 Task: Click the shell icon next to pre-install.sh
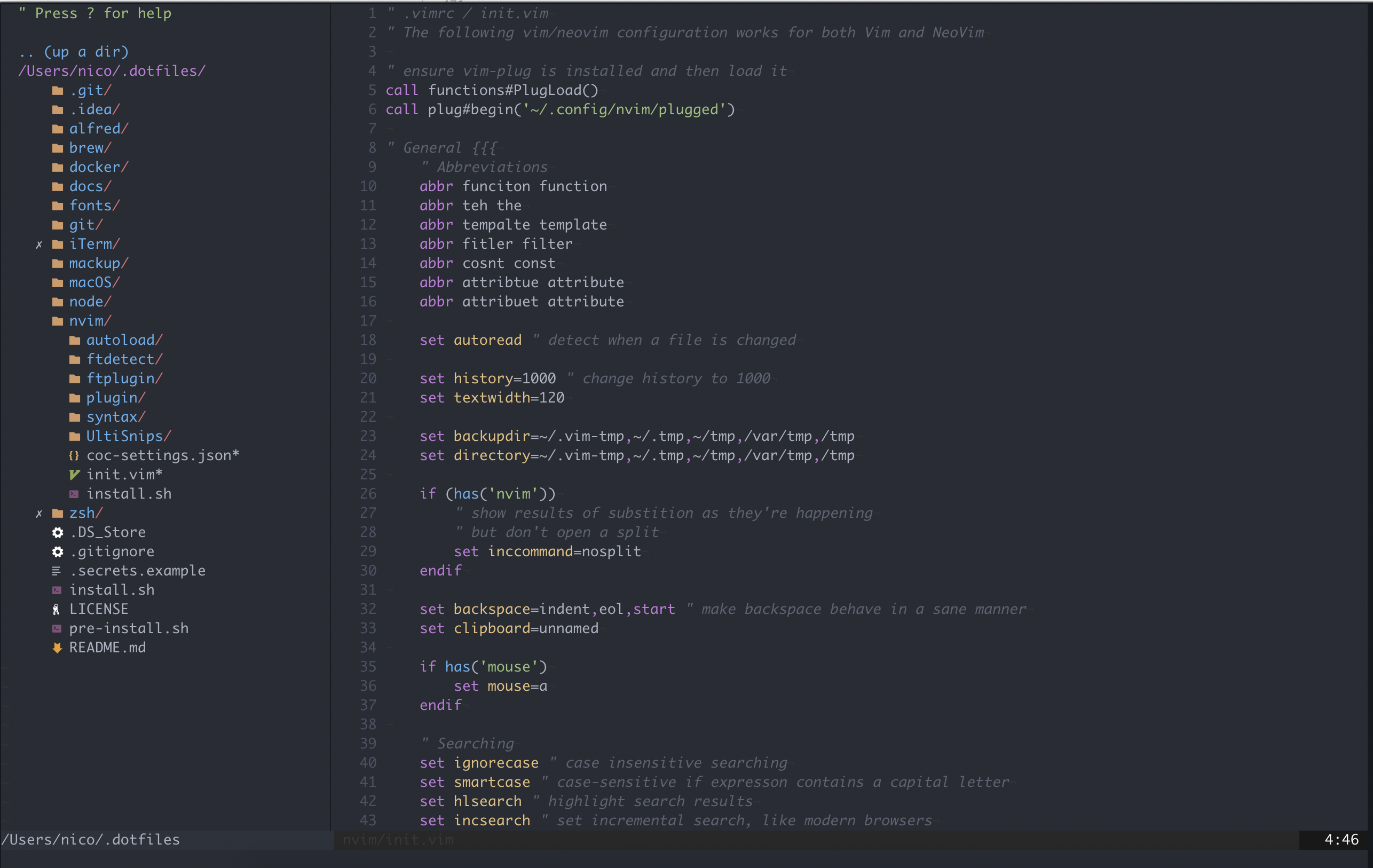coord(57,628)
